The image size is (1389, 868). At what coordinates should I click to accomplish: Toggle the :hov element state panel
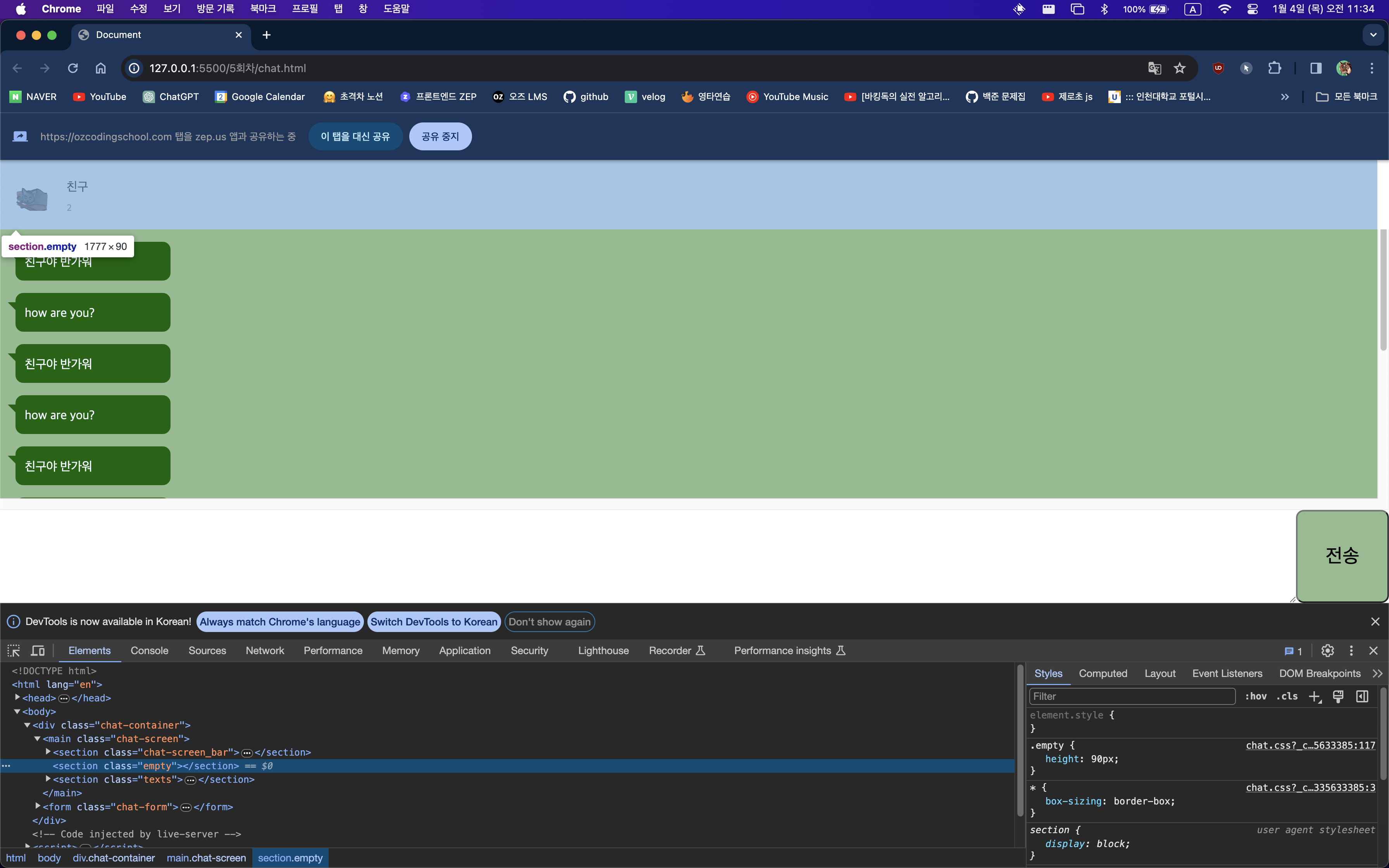point(1255,696)
